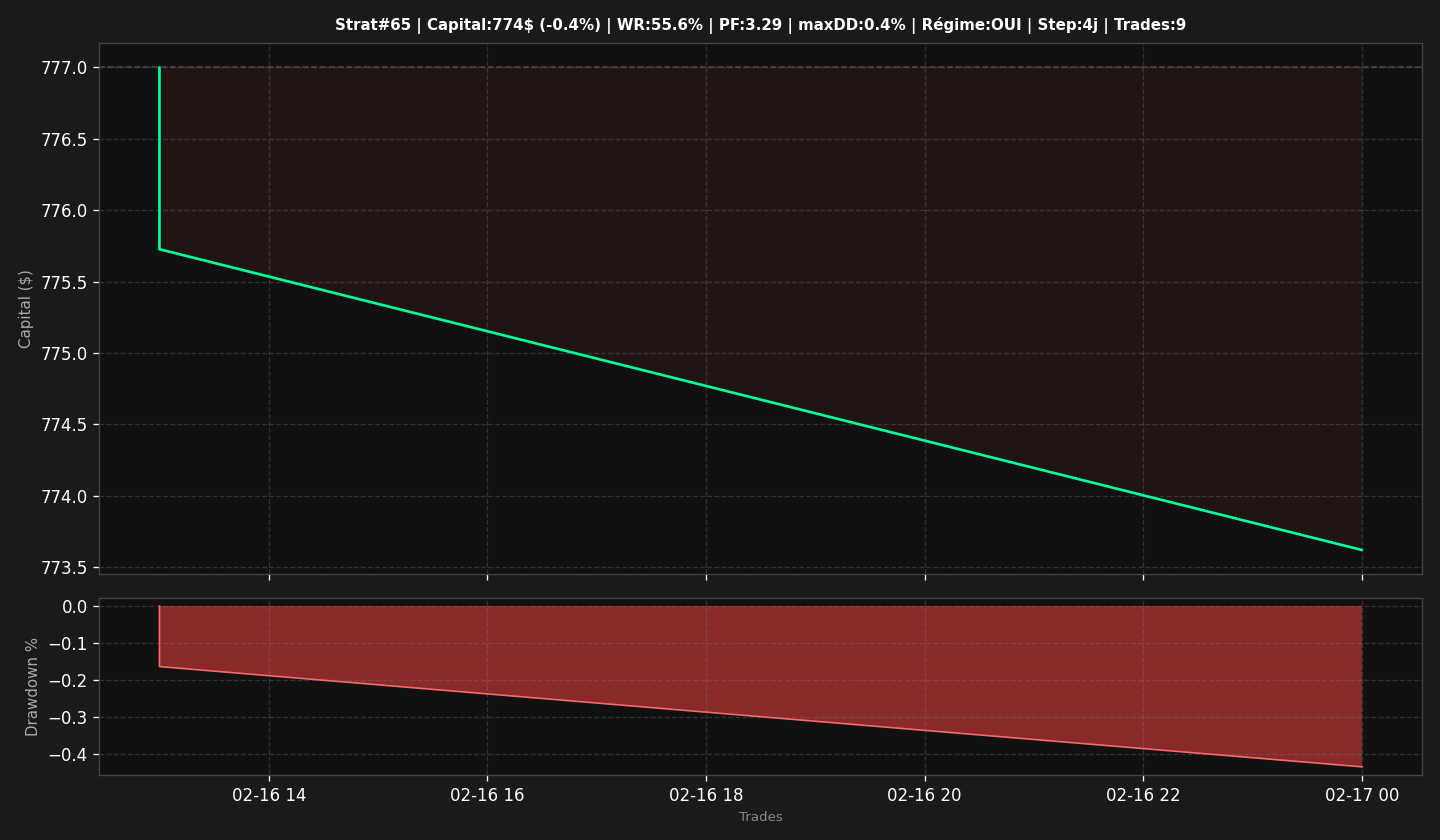1440x840 pixels.
Task: Select the 774.0 capital axis tick label
Action: [x=64, y=497]
